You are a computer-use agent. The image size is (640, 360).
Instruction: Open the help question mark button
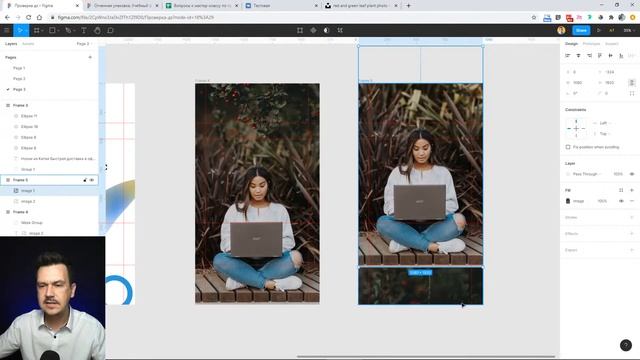click(626, 345)
